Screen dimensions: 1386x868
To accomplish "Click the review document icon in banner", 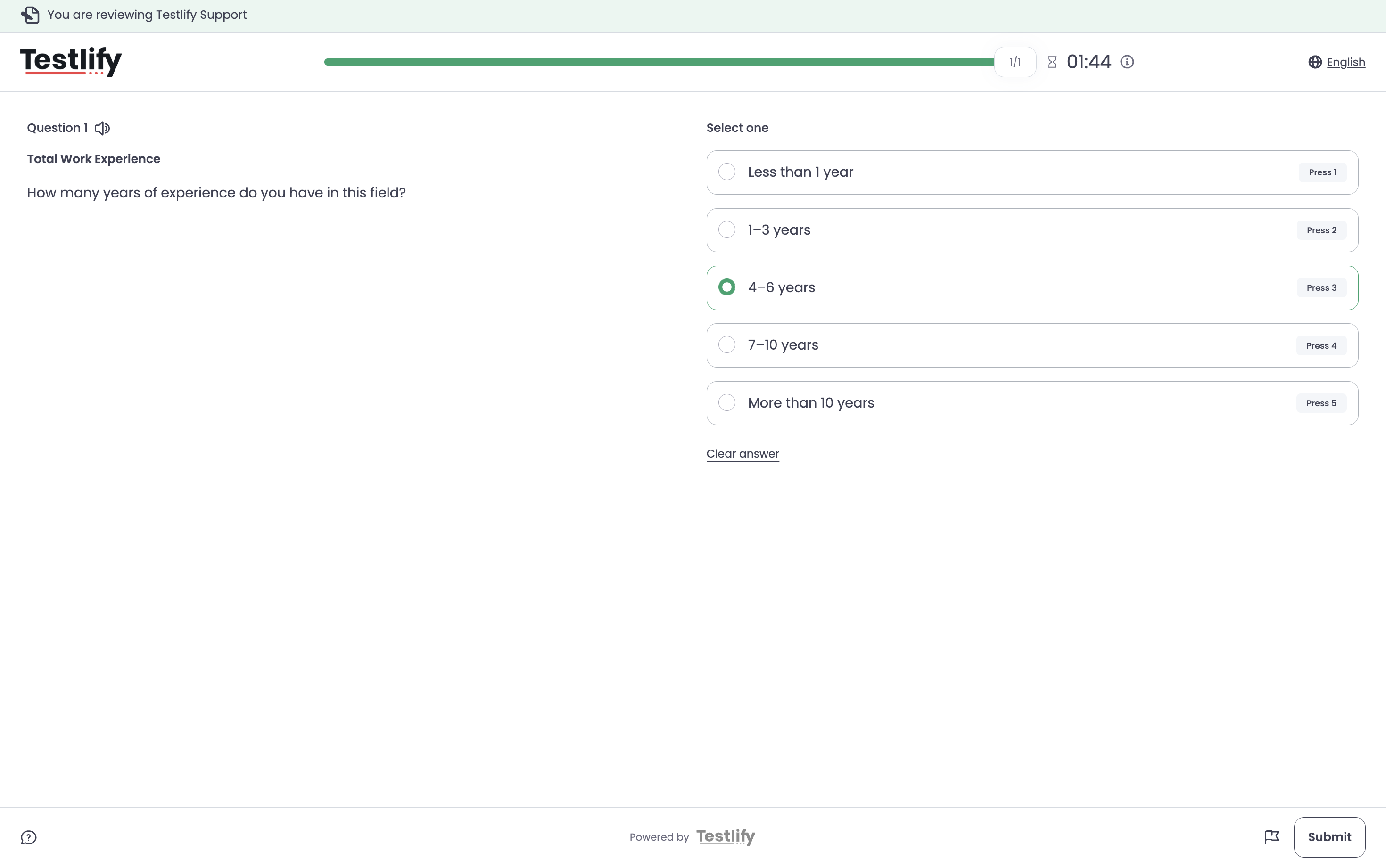I will click(31, 15).
